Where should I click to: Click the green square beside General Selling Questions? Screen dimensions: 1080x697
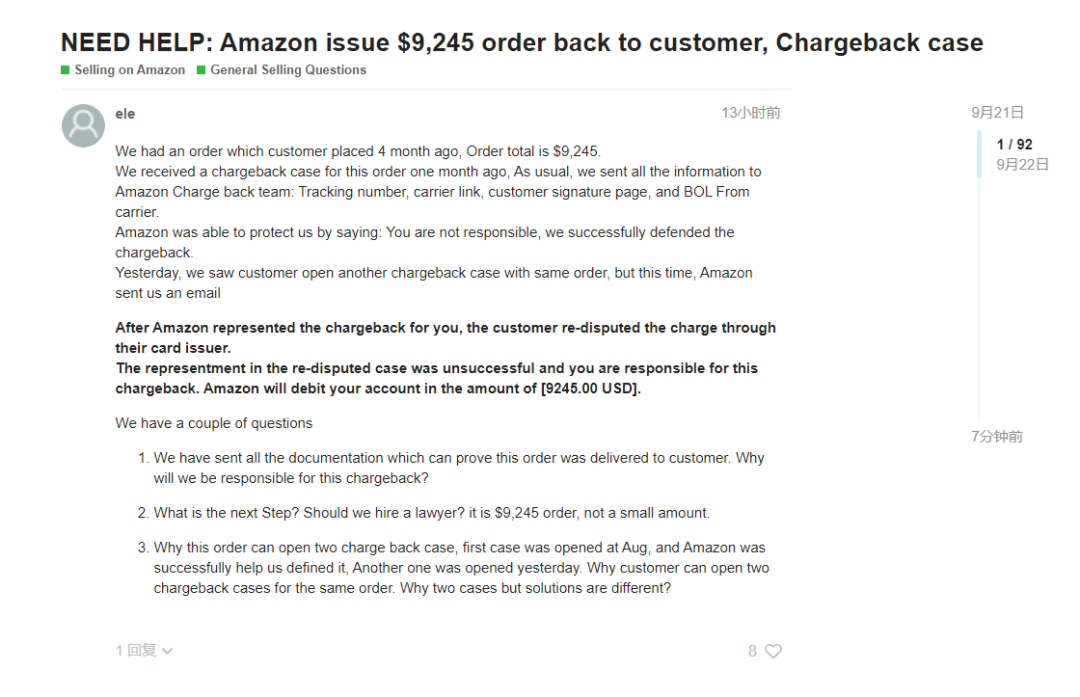click(201, 70)
